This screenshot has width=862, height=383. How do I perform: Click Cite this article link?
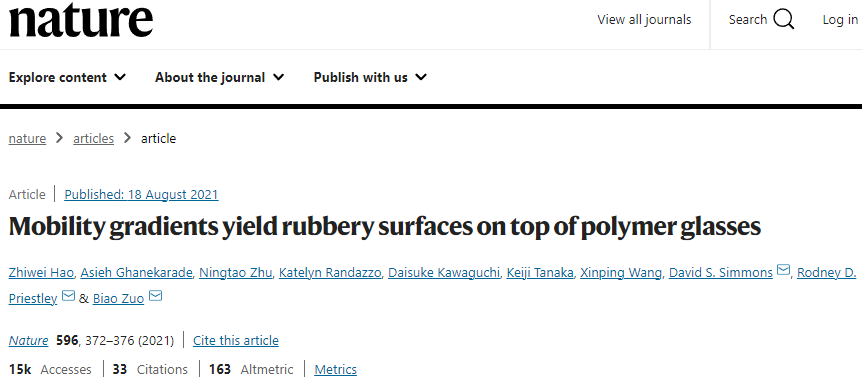(236, 341)
